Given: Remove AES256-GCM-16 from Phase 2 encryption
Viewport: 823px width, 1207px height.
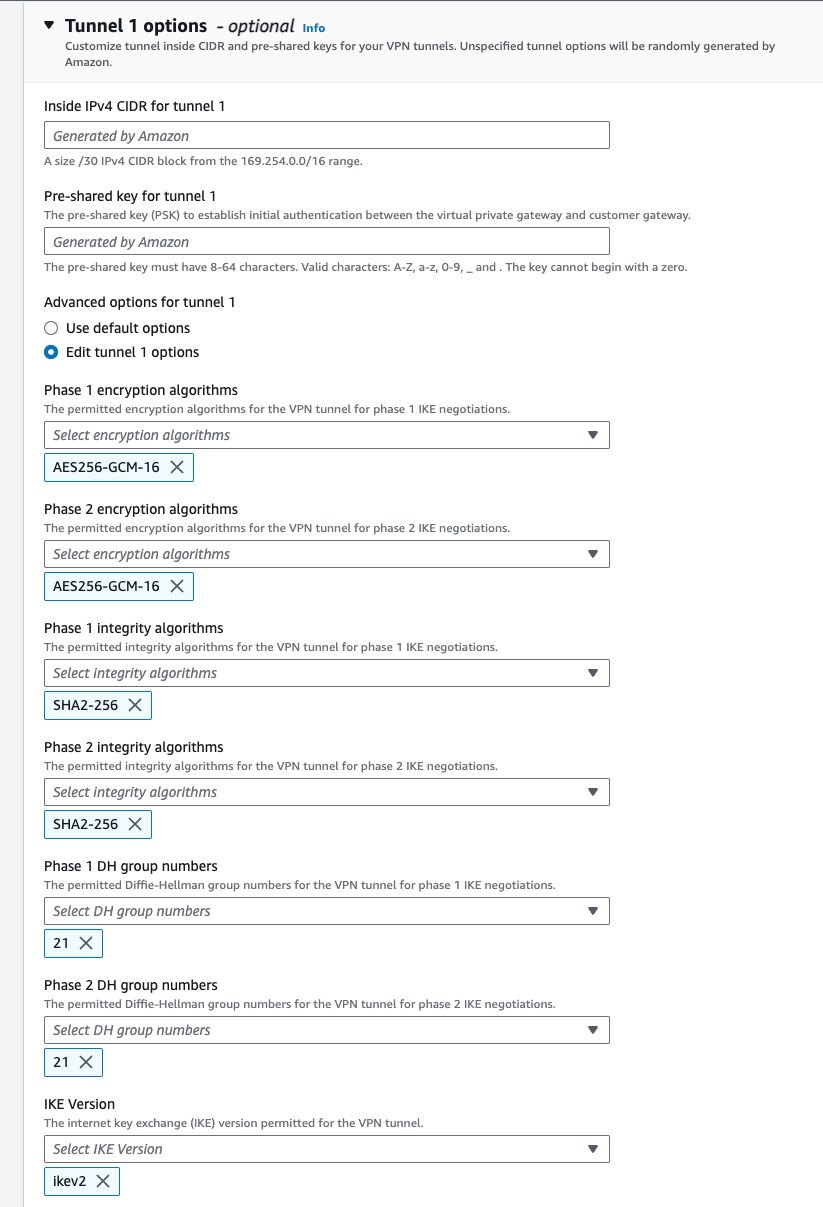Looking at the screenshot, I should pos(177,586).
